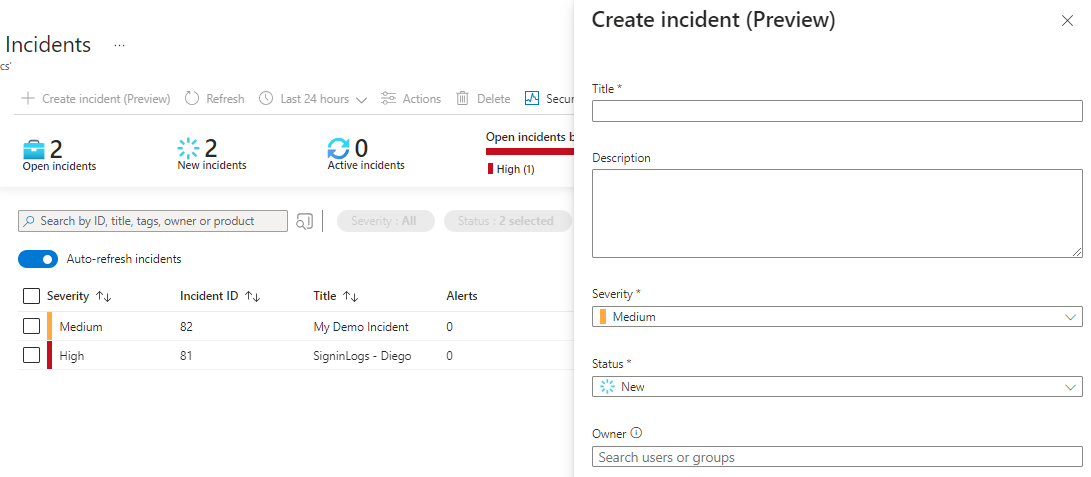The width and height of the screenshot is (1091, 477).
Task: Tick the High incident 81 checkbox
Action: [31, 355]
